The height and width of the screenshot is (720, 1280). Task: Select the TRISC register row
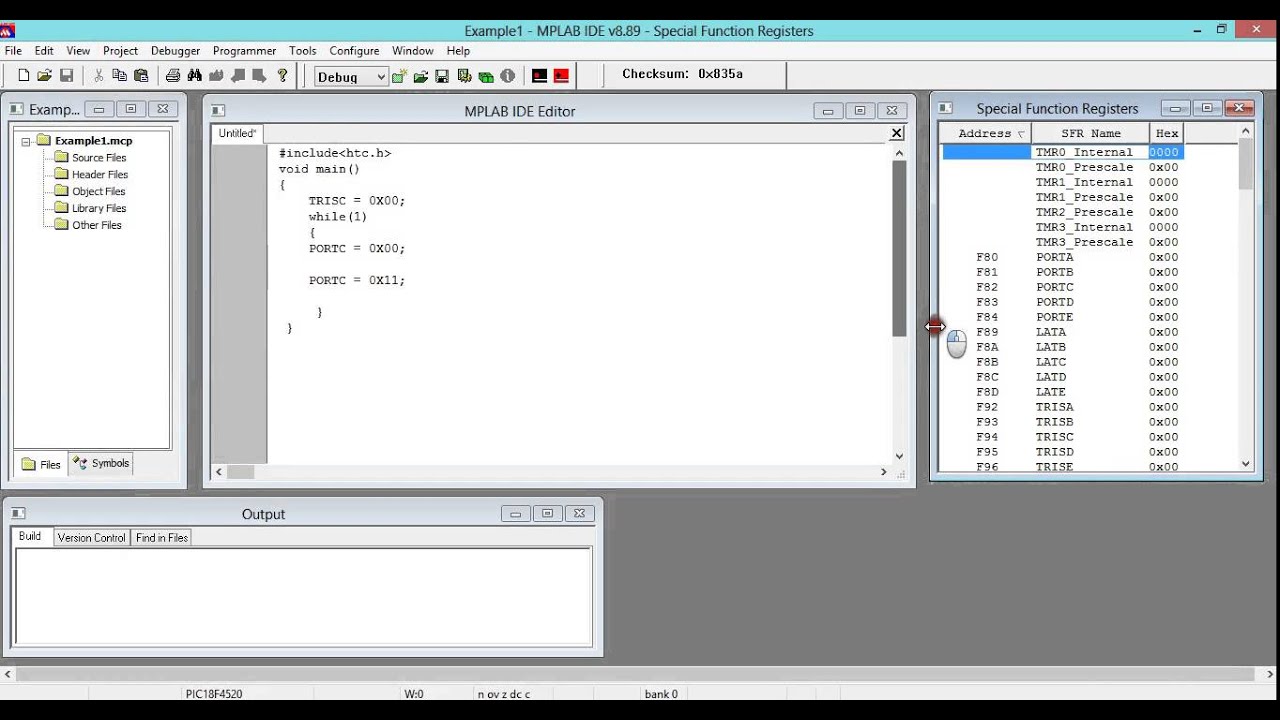[1063, 437]
